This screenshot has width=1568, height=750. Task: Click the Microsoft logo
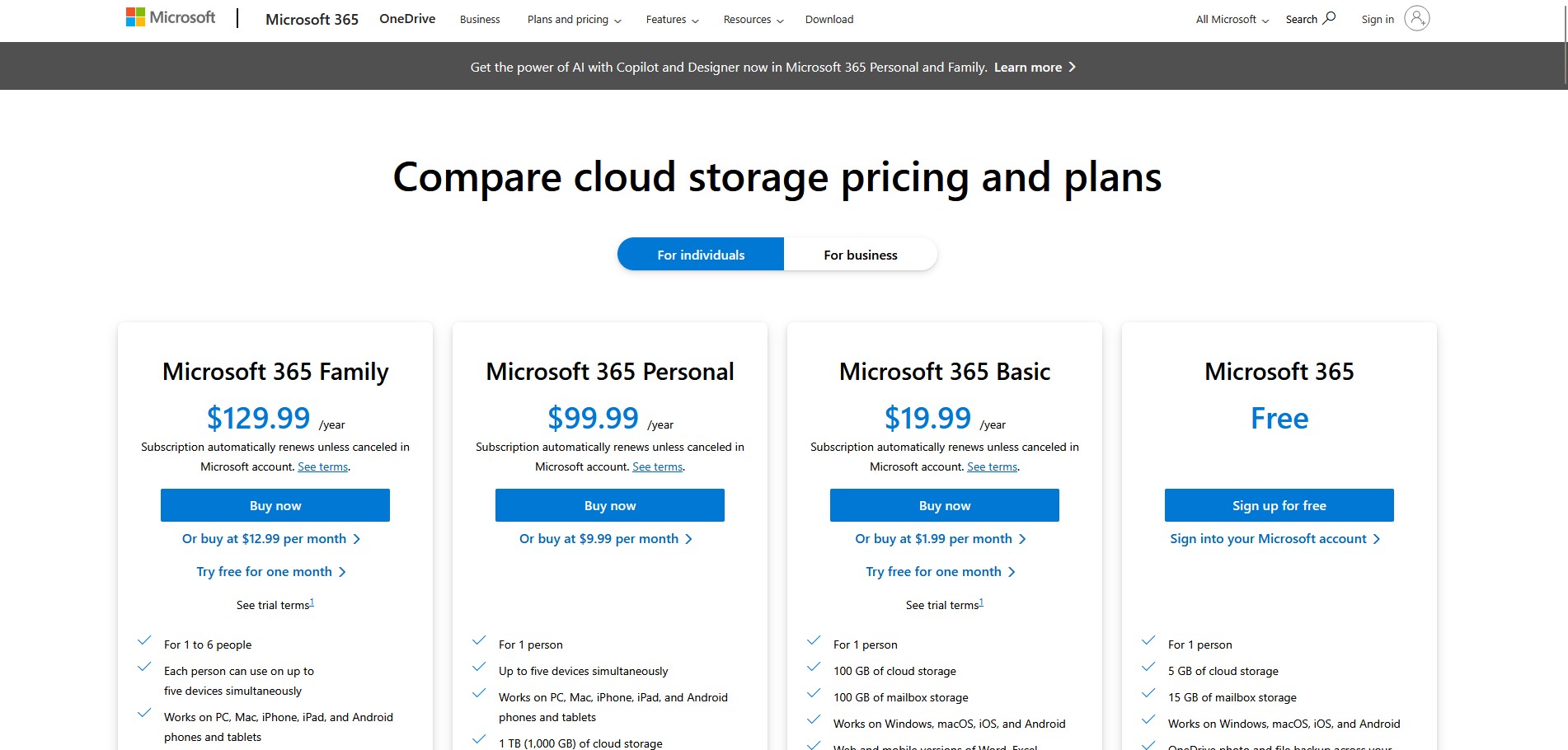click(170, 17)
